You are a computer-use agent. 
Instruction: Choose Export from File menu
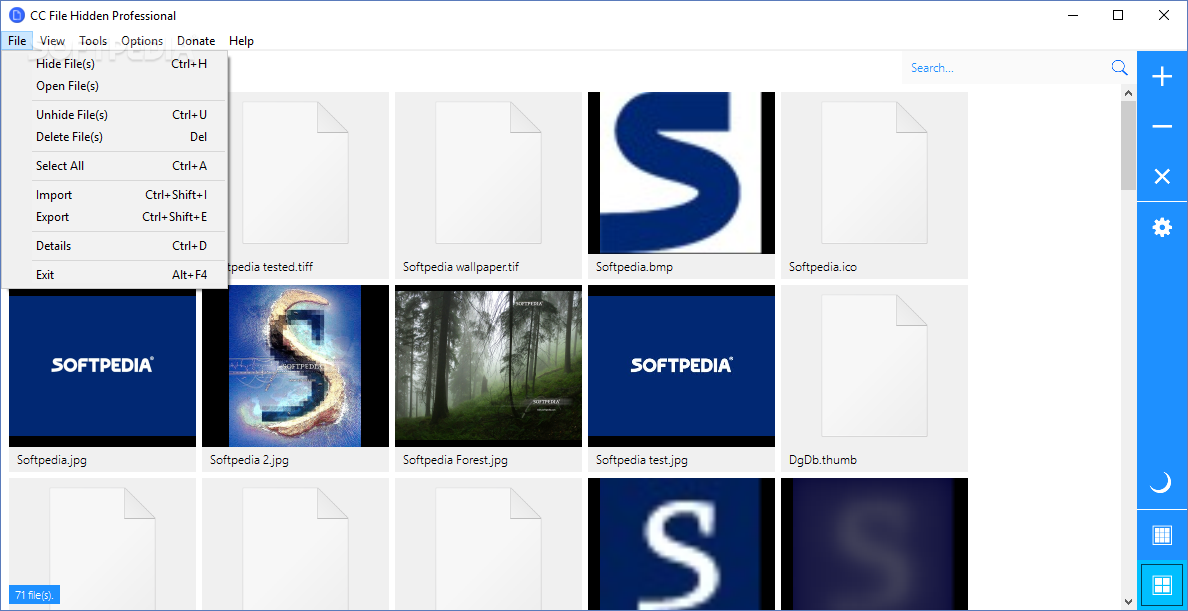(x=114, y=217)
